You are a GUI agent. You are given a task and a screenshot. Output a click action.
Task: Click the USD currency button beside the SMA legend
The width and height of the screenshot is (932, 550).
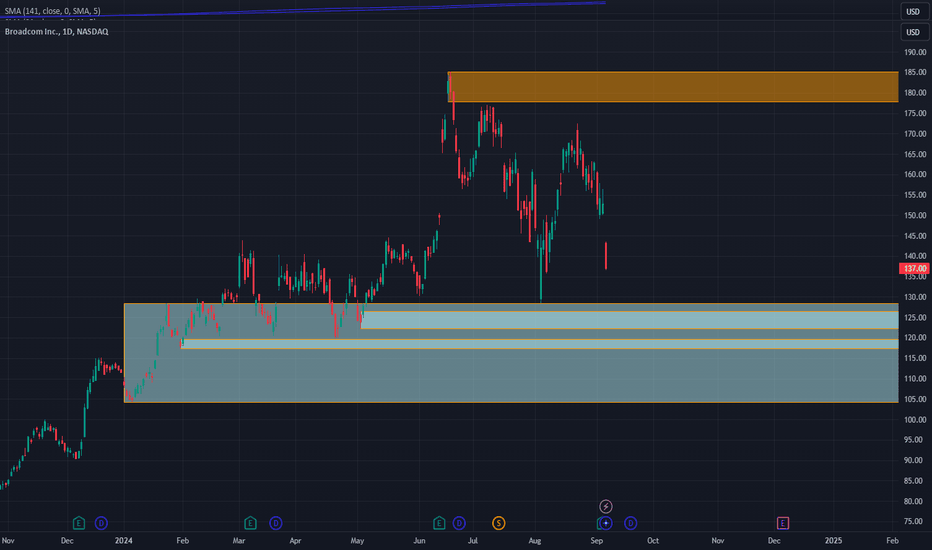913,11
